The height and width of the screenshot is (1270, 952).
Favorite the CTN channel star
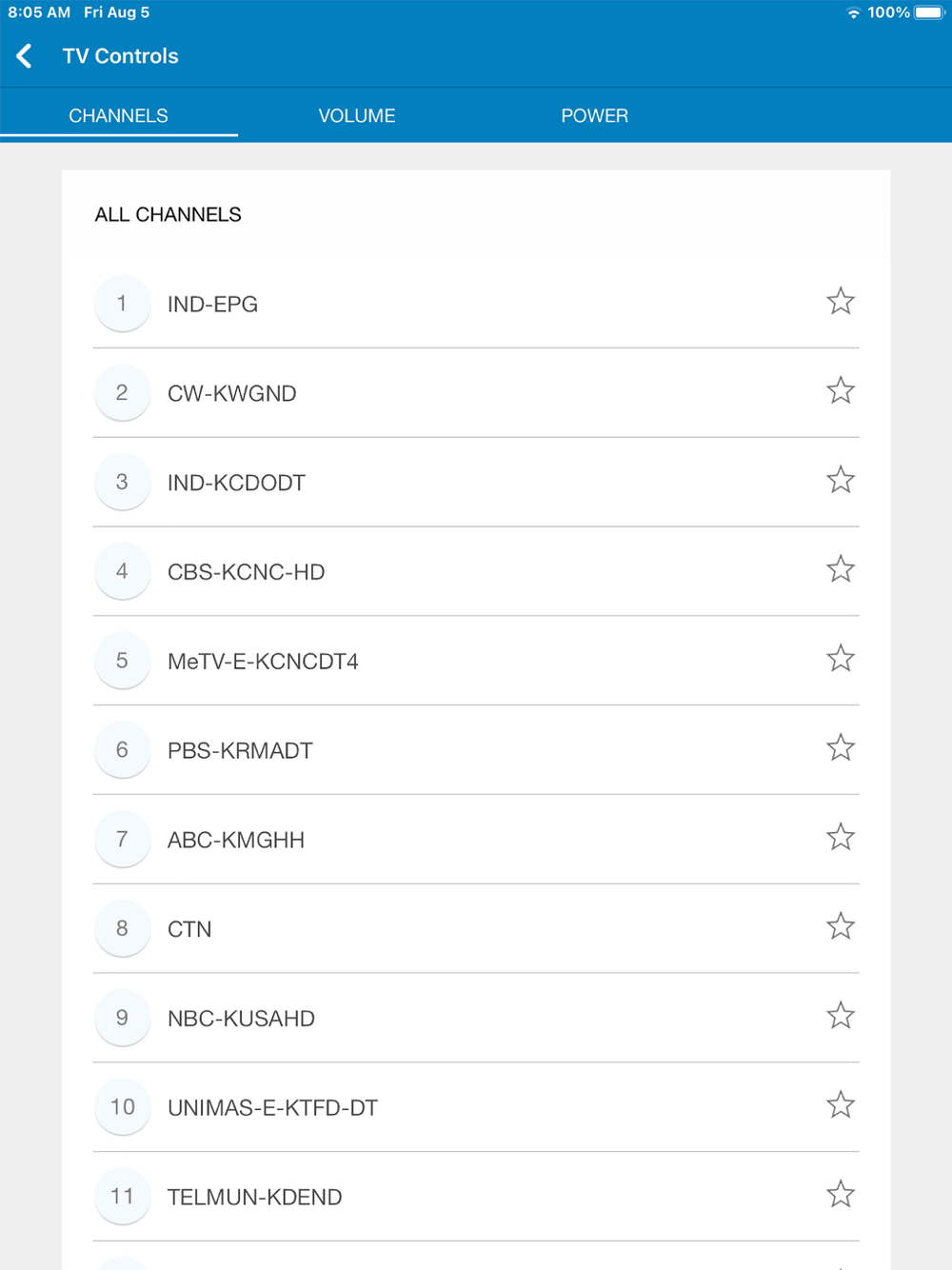click(840, 927)
